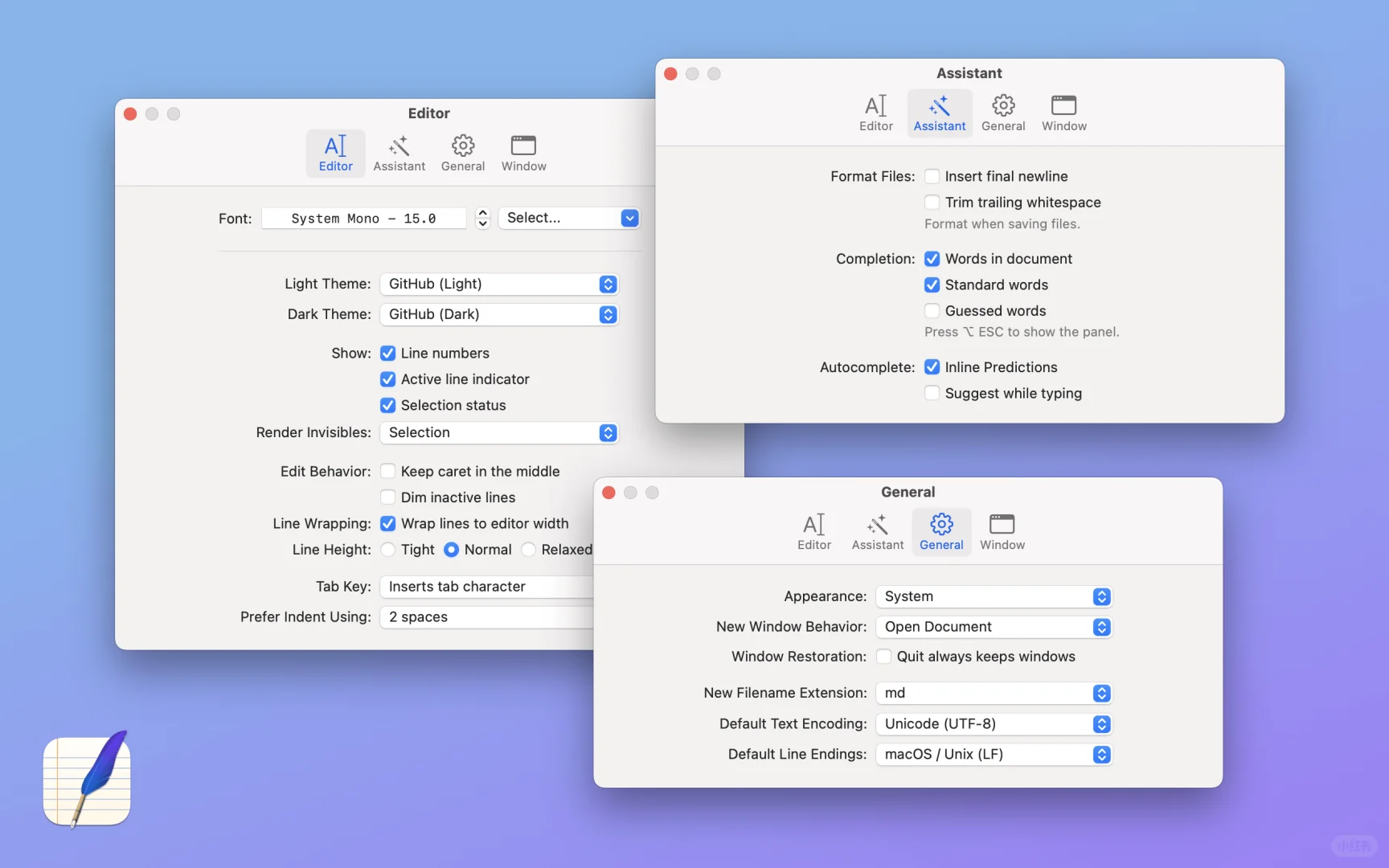This screenshot has height=868, width=1389.
Task: Open the Appearance System dropdown
Action: tap(994, 596)
